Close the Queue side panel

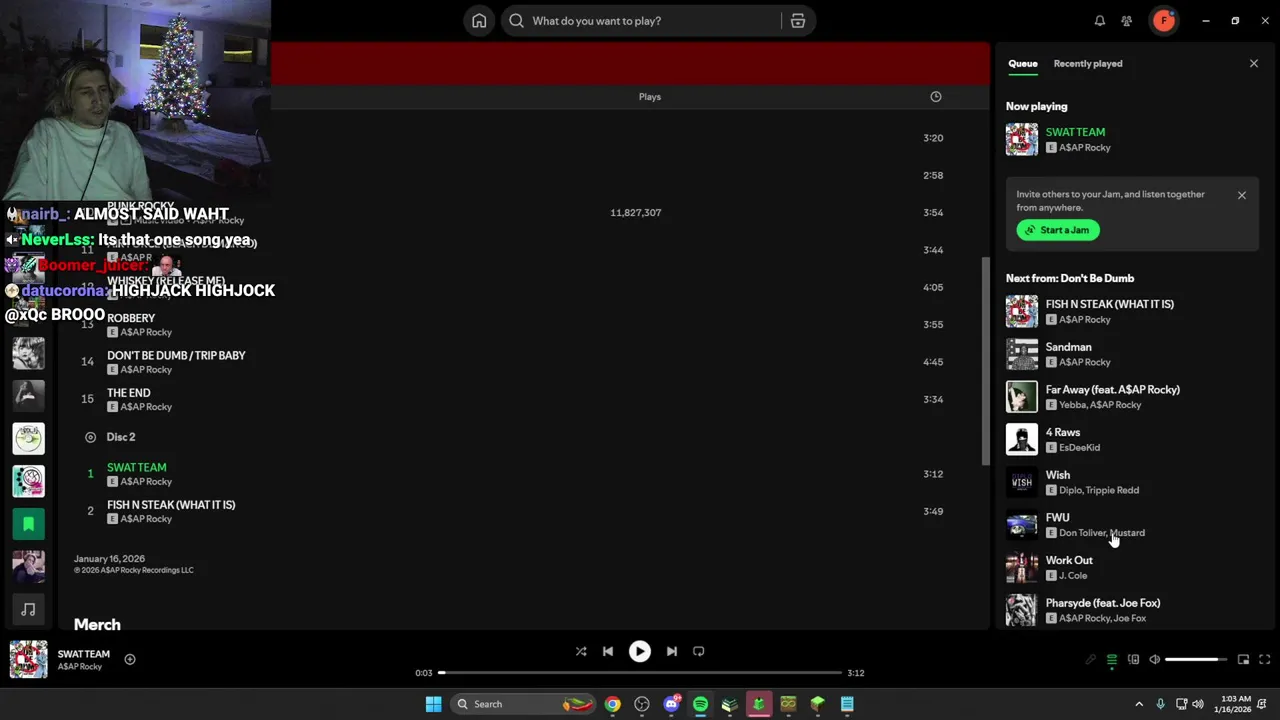[1254, 64]
